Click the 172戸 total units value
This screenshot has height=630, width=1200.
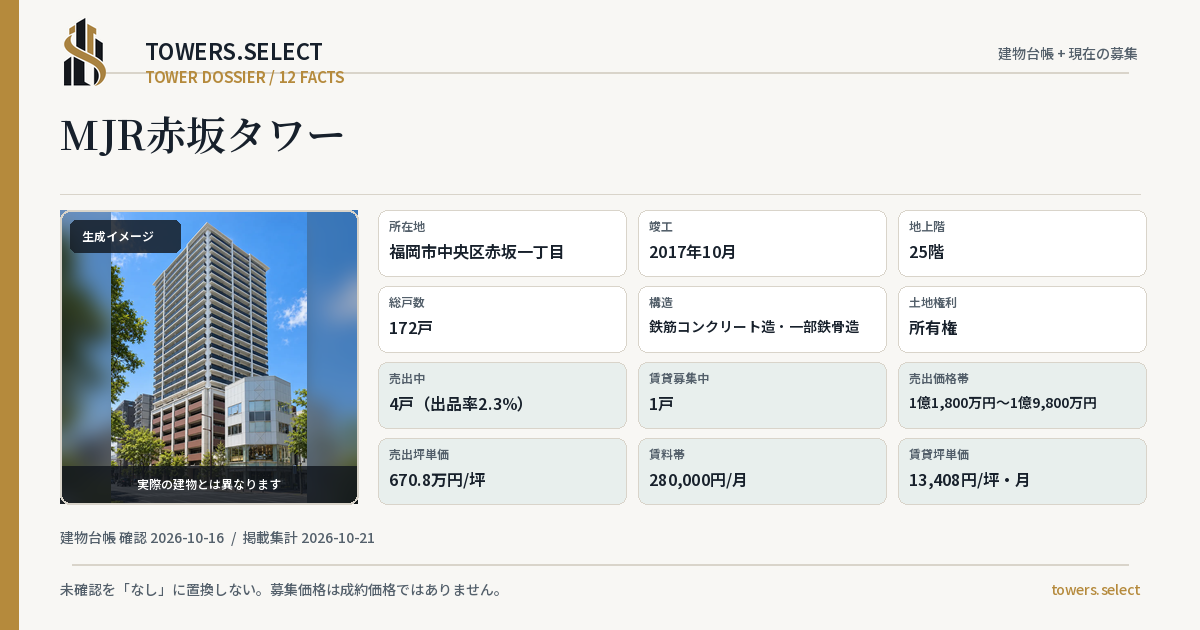(411, 328)
